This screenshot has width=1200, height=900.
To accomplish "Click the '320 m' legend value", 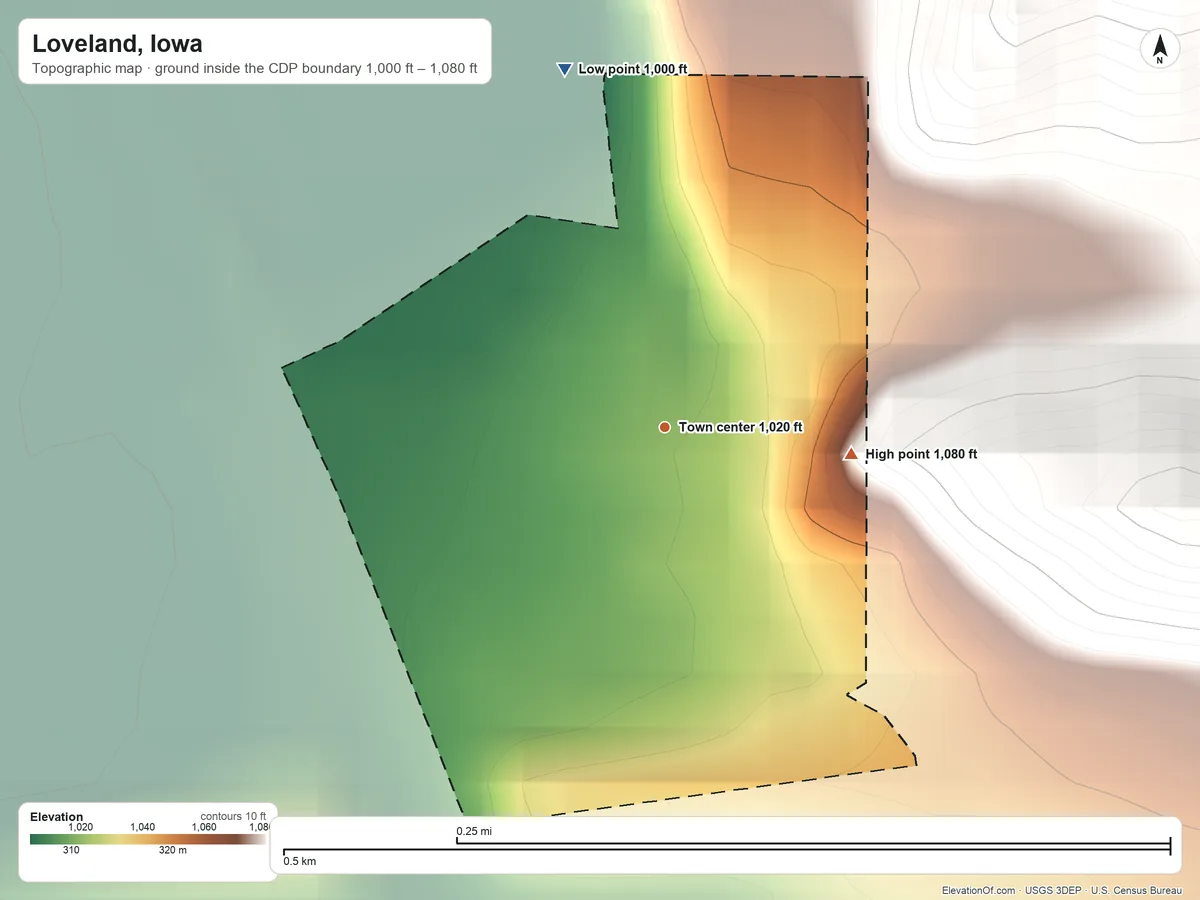I will click(x=173, y=851).
